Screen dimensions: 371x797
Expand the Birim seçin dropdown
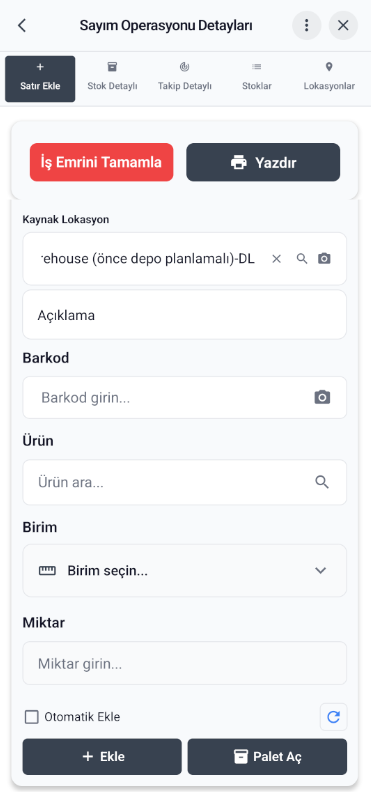(x=184, y=570)
